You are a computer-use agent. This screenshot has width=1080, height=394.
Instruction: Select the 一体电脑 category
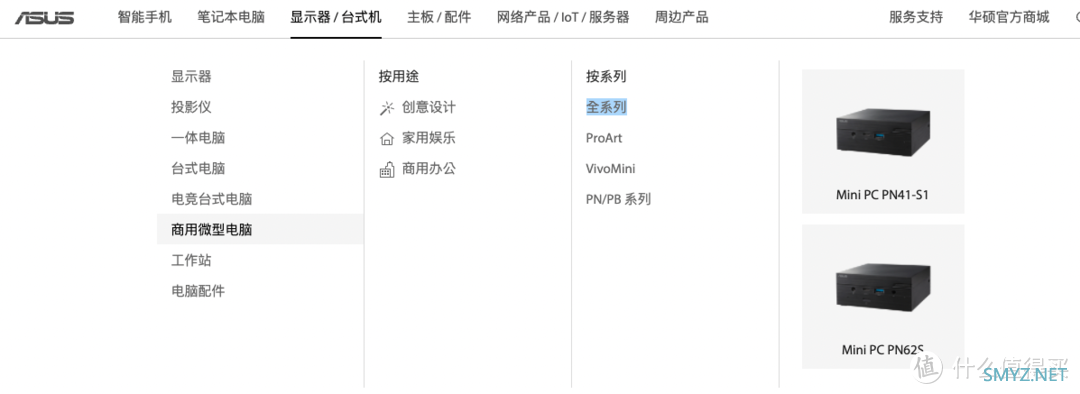tap(198, 138)
